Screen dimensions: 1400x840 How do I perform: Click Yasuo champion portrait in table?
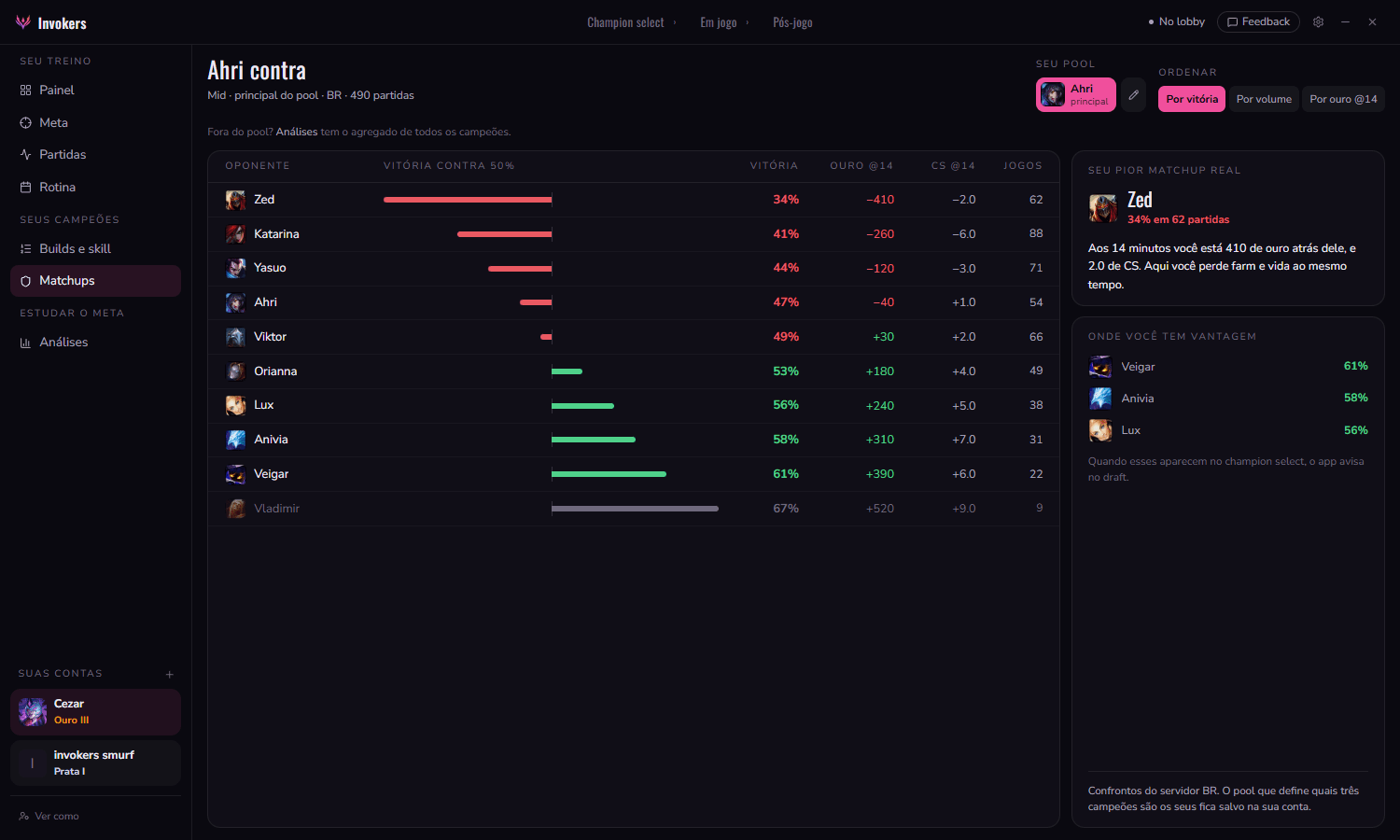[235, 268]
